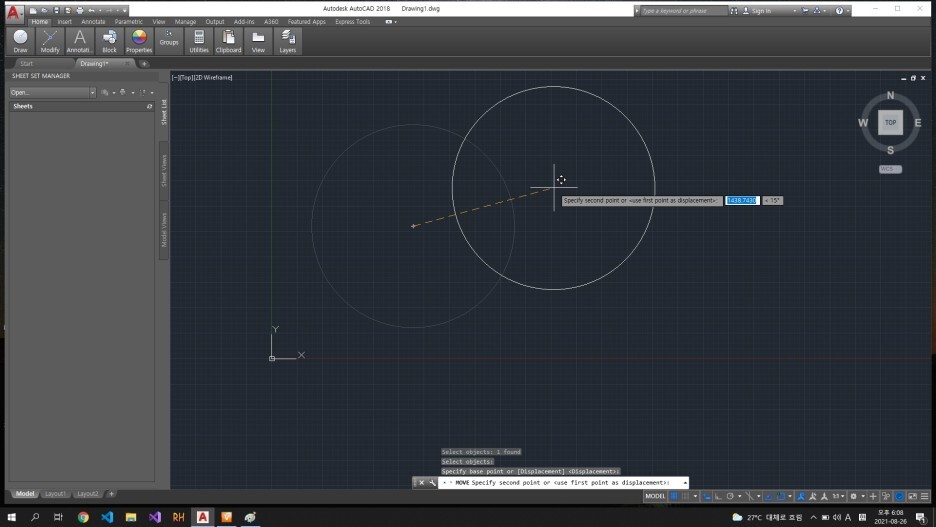Switch to the Annotate ribbon tab
Screen dimensions: 936x527
(93, 21)
